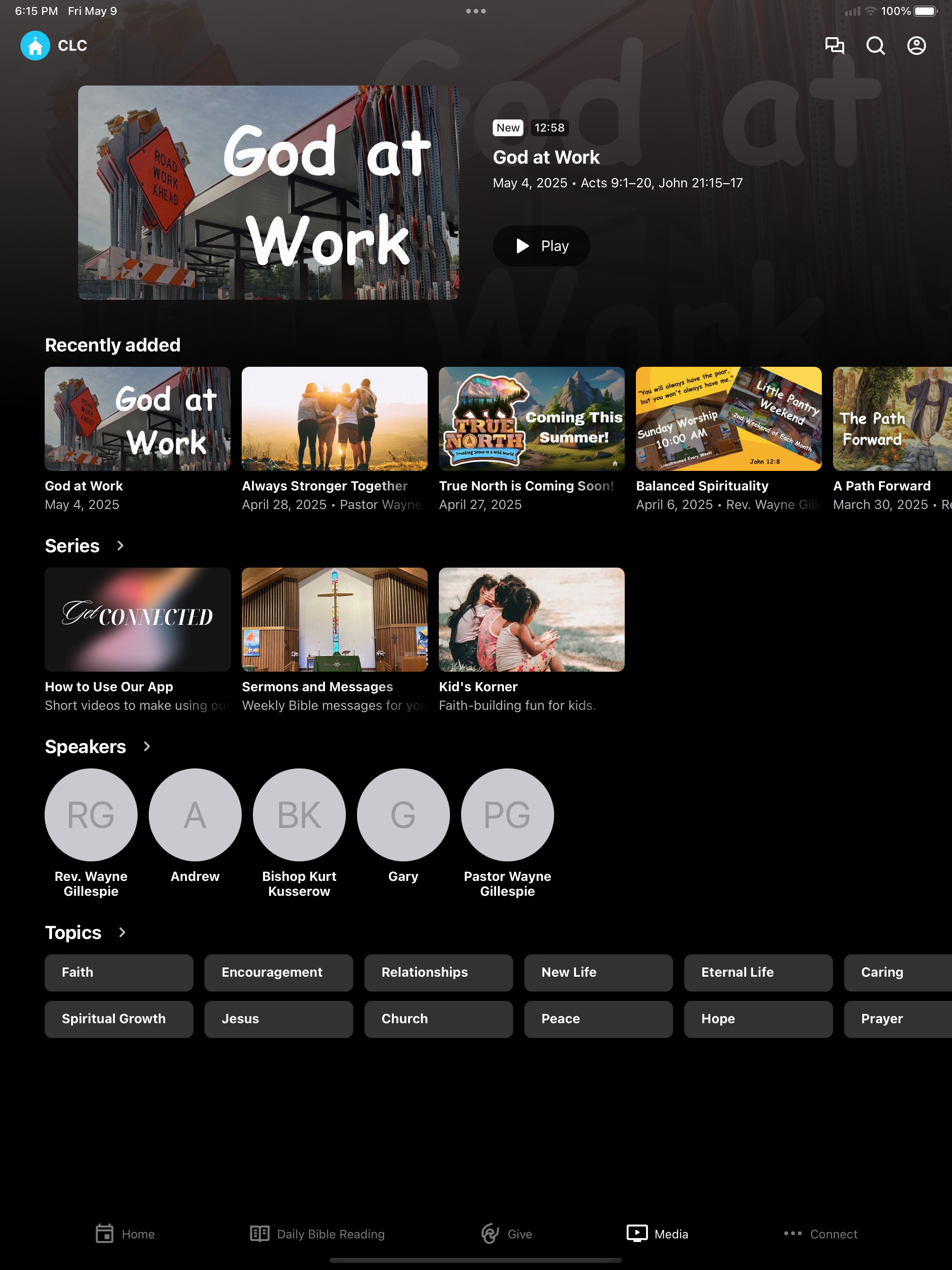Play the God at Work sermon

click(x=541, y=246)
